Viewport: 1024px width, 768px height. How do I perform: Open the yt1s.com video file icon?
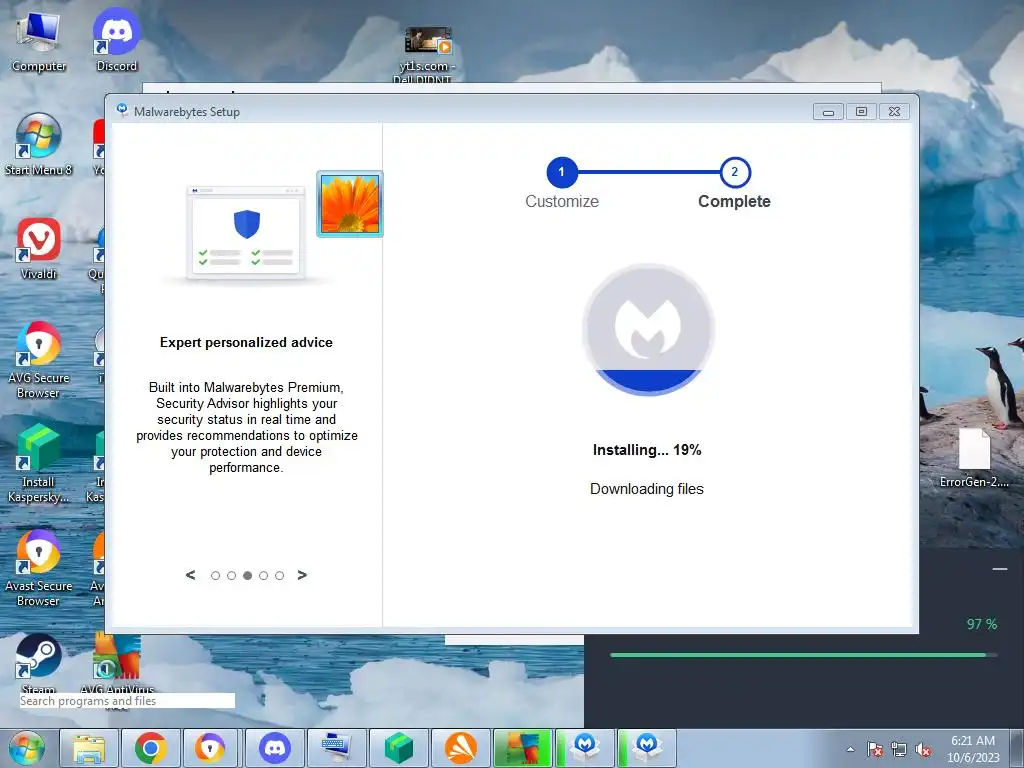[427, 56]
